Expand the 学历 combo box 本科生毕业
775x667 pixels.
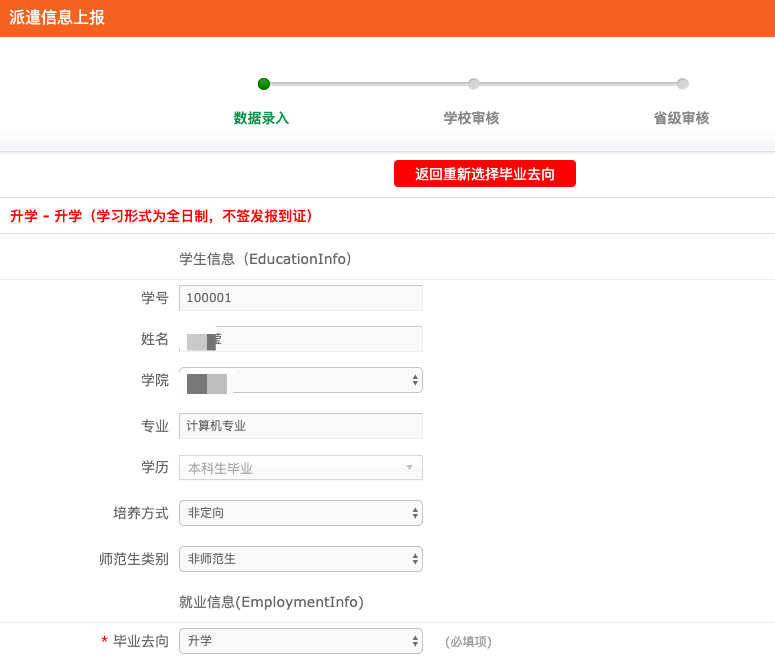[300, 468]
